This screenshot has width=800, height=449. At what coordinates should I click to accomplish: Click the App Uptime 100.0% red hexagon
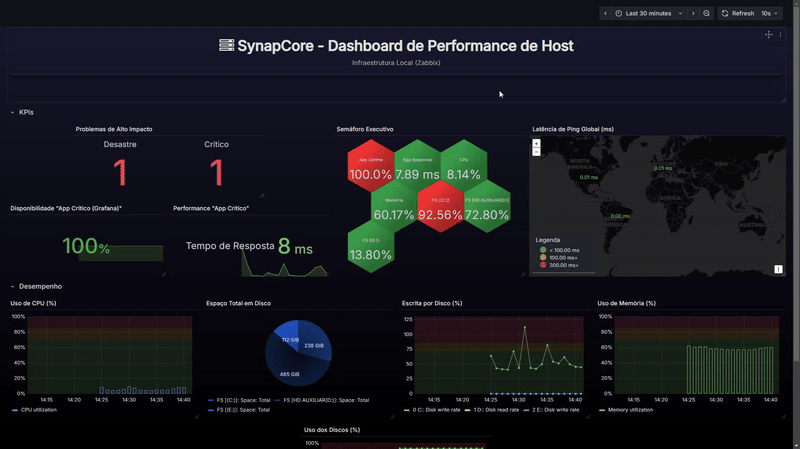coord(370,166)
